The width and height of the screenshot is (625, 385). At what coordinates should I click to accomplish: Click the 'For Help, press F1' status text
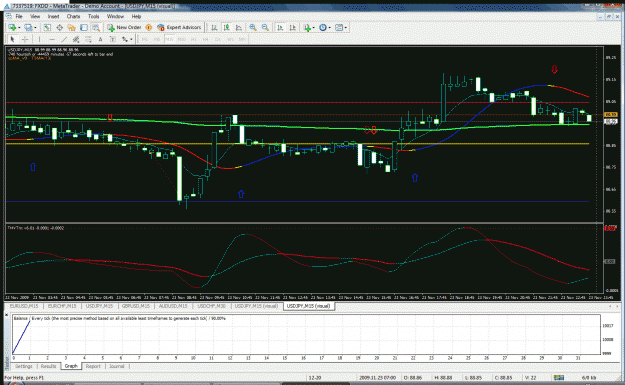pos(24,377)
